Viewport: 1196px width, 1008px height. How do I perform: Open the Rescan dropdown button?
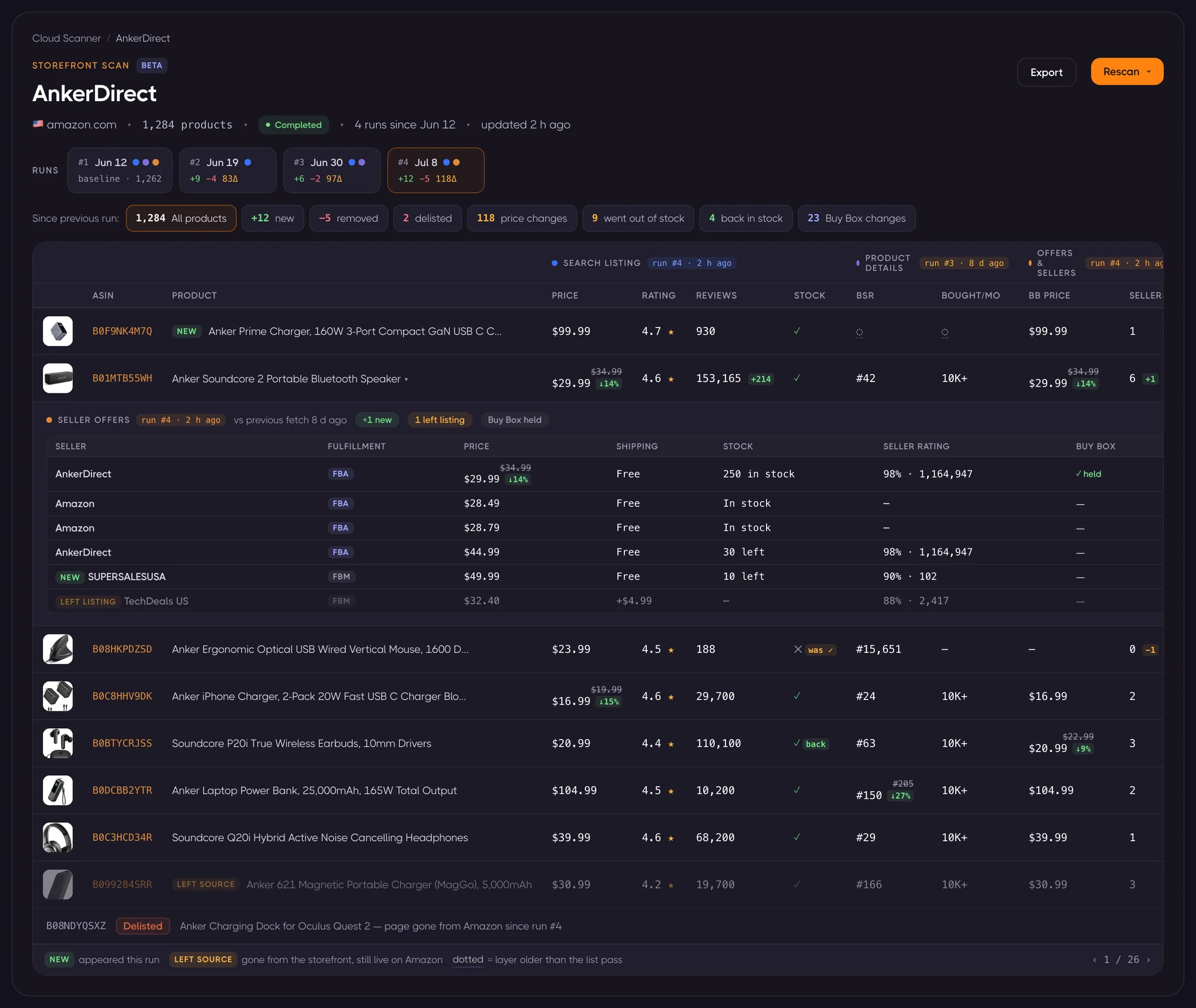click(1127, 72)
